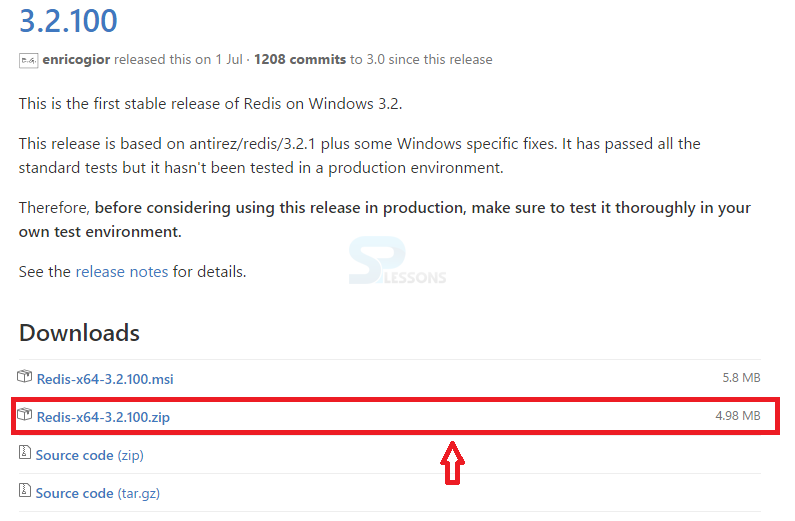
Task: Click the Downloads section heading
Action: tap(79, 333)
